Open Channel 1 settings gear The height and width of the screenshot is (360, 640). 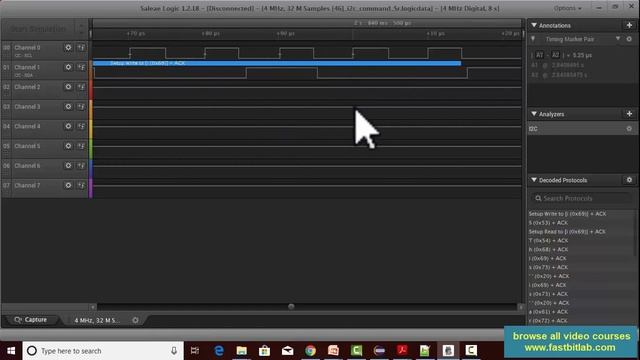pos(68,67)
